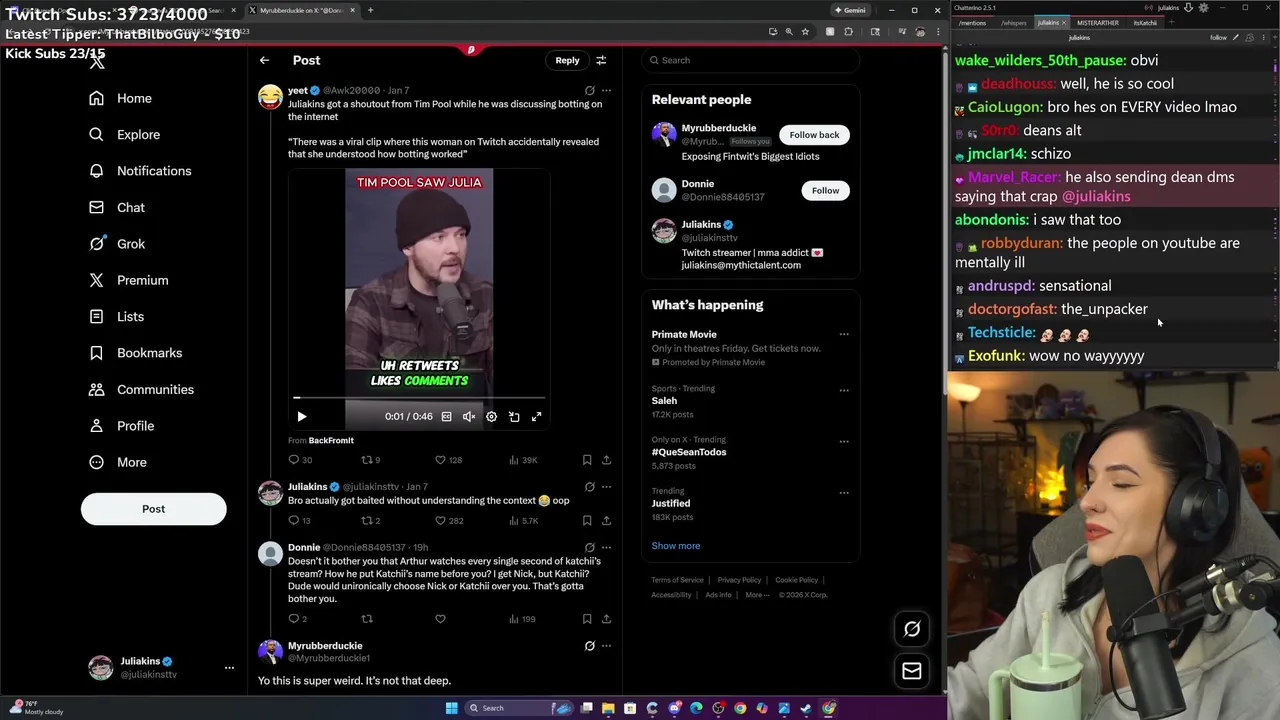Add a new Chatterino tab
This screenshot has height=720, width=1280.
pos(1171,22)
